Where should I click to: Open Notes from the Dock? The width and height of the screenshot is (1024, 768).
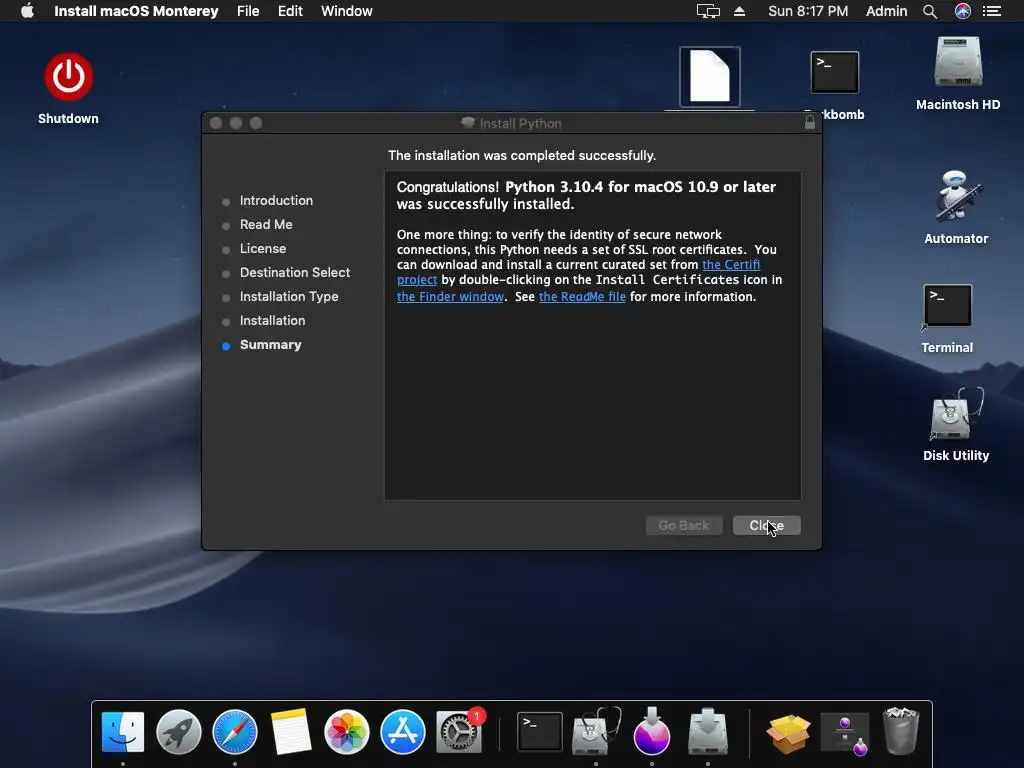pos(291,732)
